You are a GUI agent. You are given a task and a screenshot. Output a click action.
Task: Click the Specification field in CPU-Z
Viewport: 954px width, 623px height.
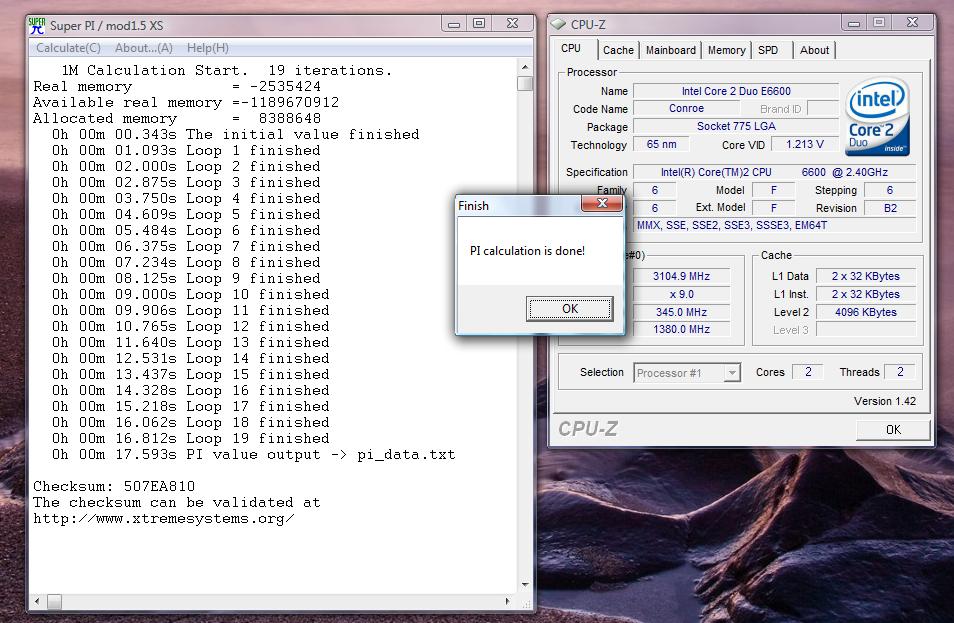[x=774, y=172]
